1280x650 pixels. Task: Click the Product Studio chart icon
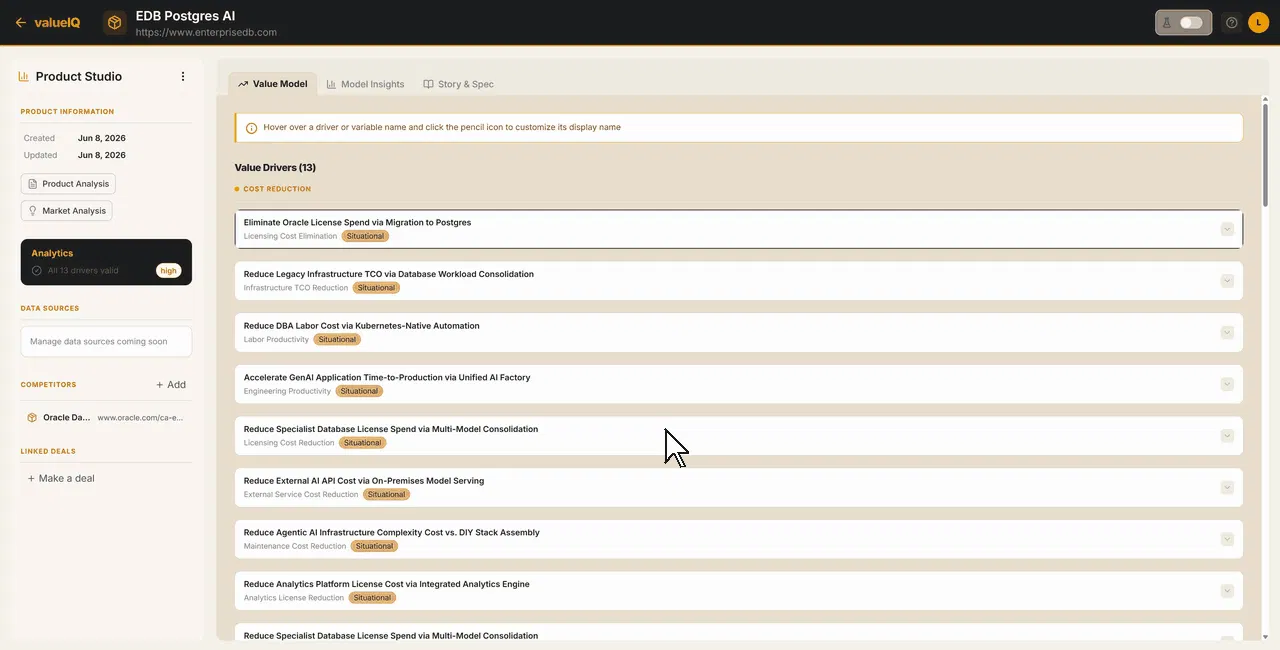[24, 76]
